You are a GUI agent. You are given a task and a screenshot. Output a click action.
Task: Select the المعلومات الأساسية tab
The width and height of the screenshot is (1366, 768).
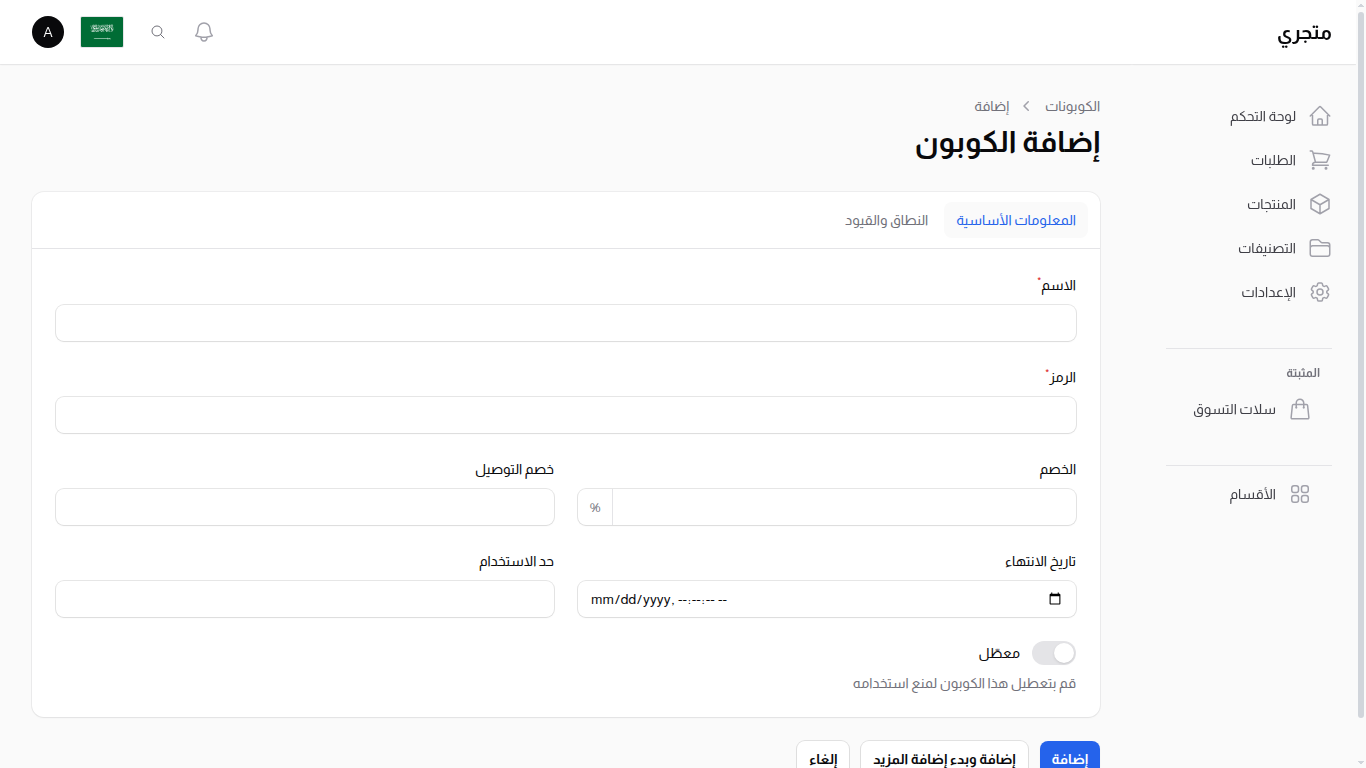click(1015, 220)
